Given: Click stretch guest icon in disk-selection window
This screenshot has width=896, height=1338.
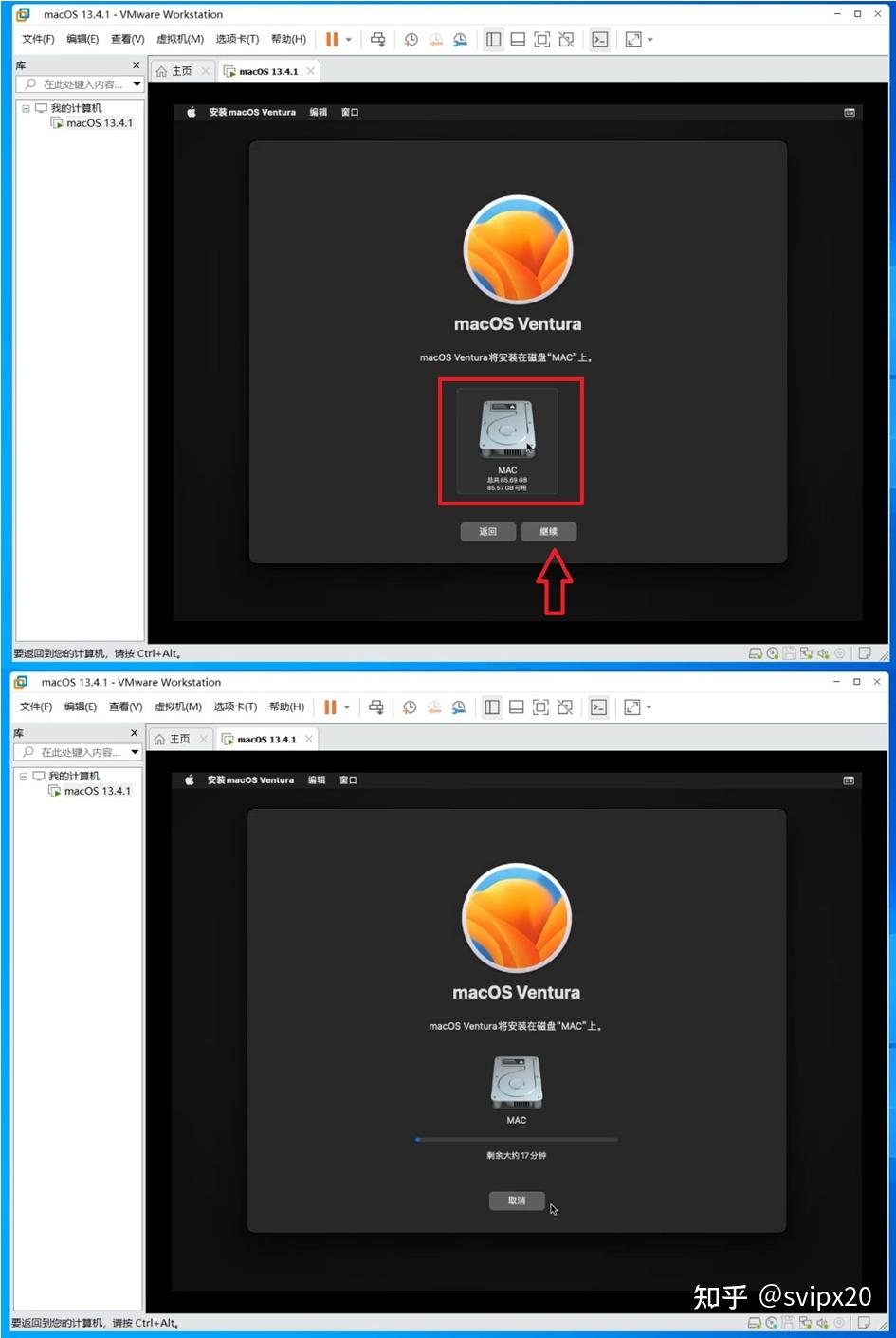Looking at the screenshot, I should (x=633, y=40).
